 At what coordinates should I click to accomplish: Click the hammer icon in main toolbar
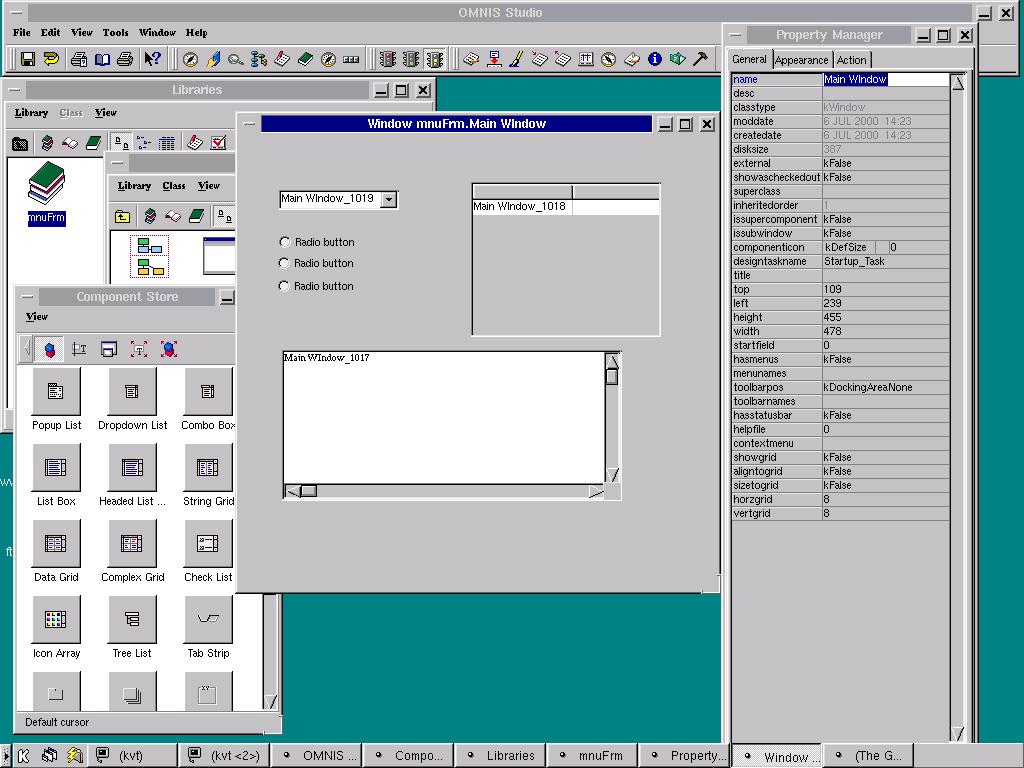click(701, 59)
